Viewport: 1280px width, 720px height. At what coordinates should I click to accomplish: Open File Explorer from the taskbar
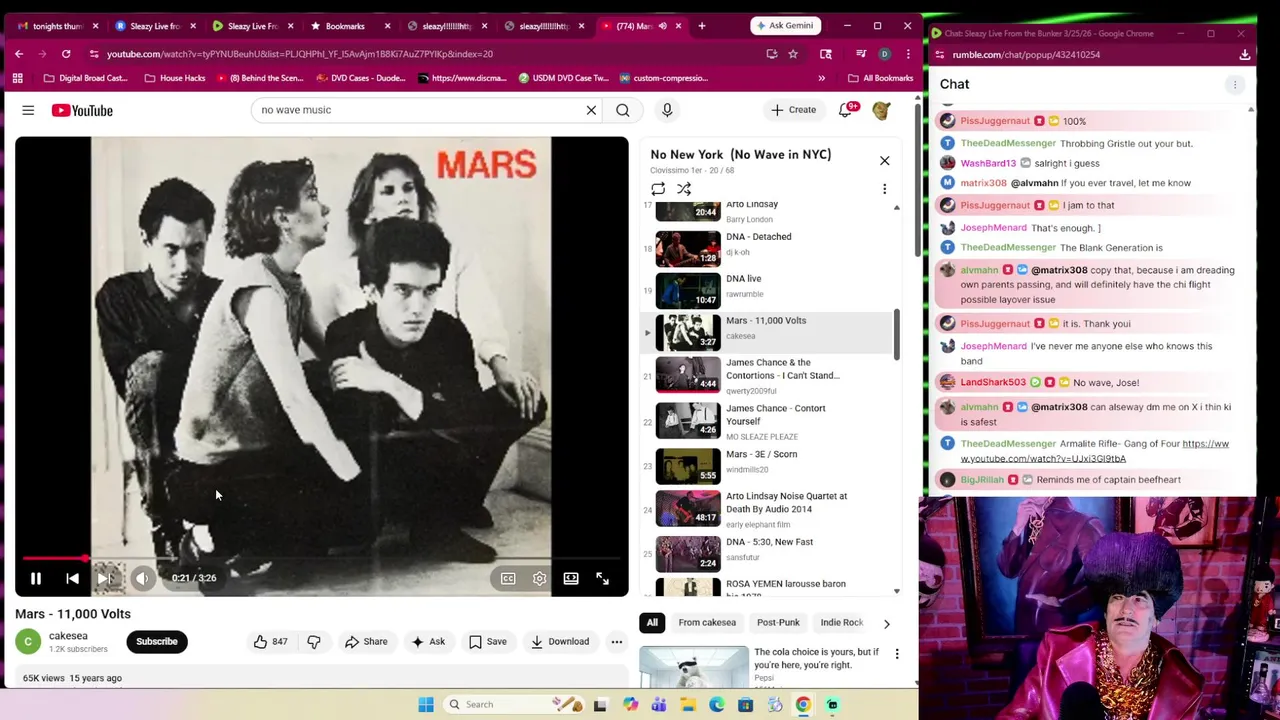coord(688,705)
